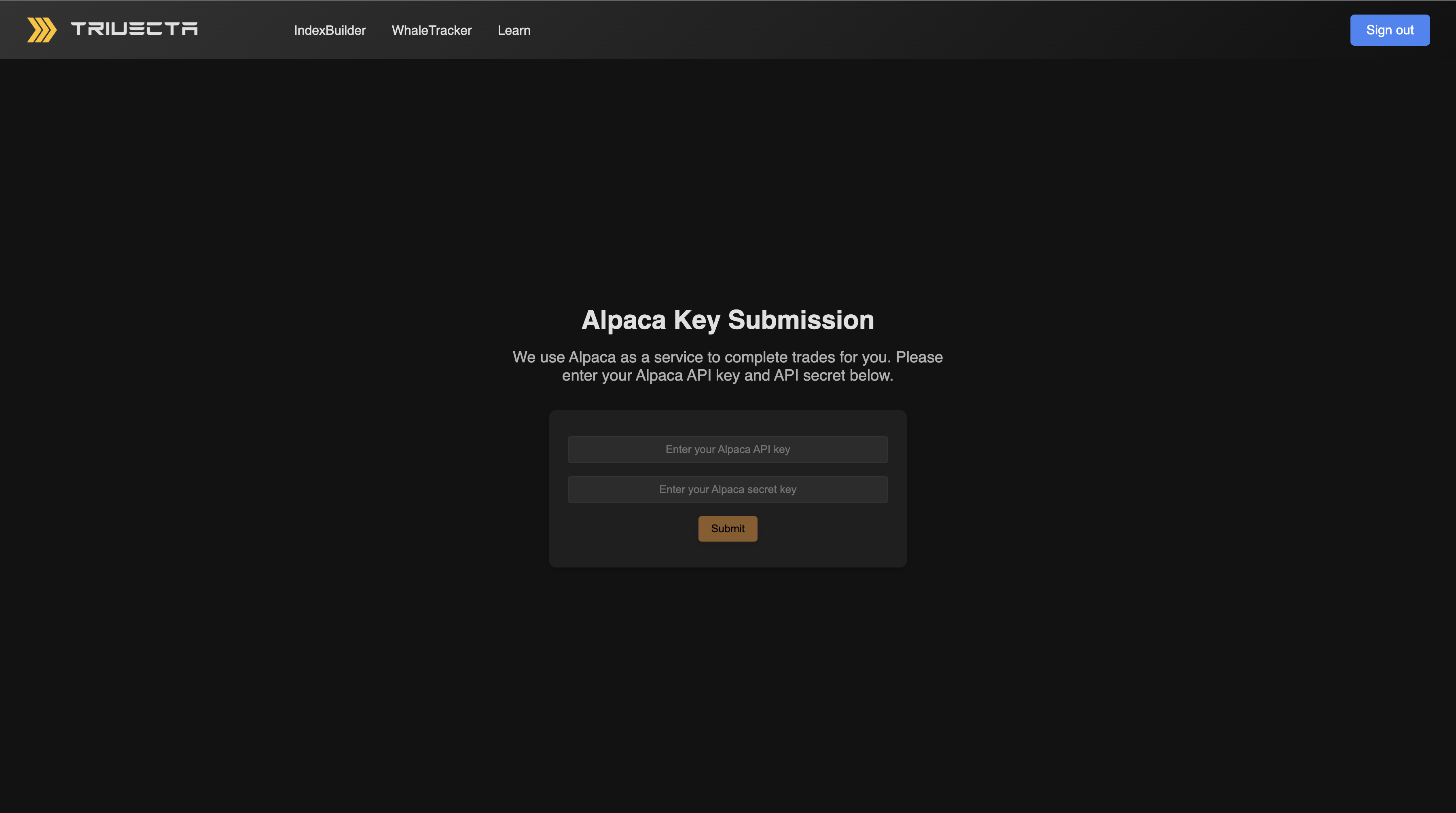This screenshot has width=1456, height=813.
Task: Click the yellow triple-chevron Trivecta logo icon
Action: [42, 30]
